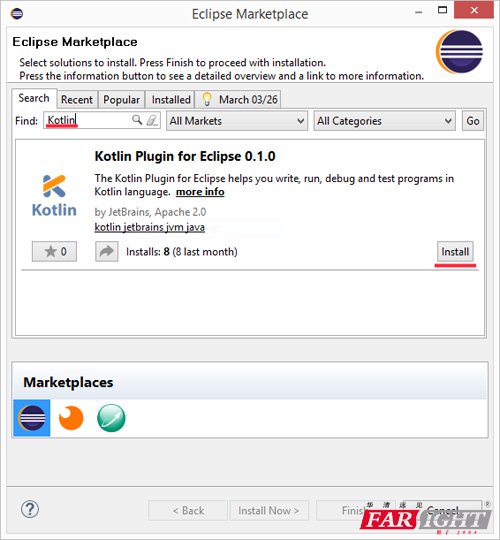
Task: Maximize the Eclipse Marketplace window
Action: [x=442, y=10]
